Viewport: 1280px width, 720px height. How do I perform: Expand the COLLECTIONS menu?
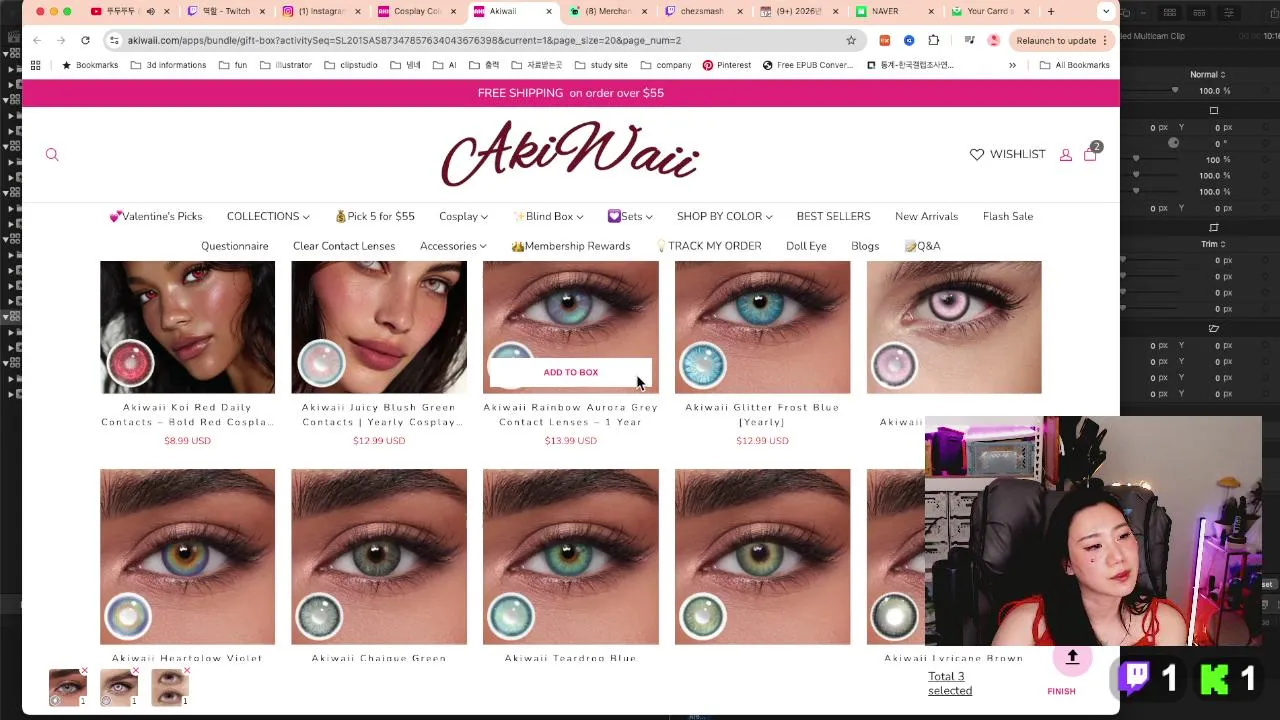[268, 216]
